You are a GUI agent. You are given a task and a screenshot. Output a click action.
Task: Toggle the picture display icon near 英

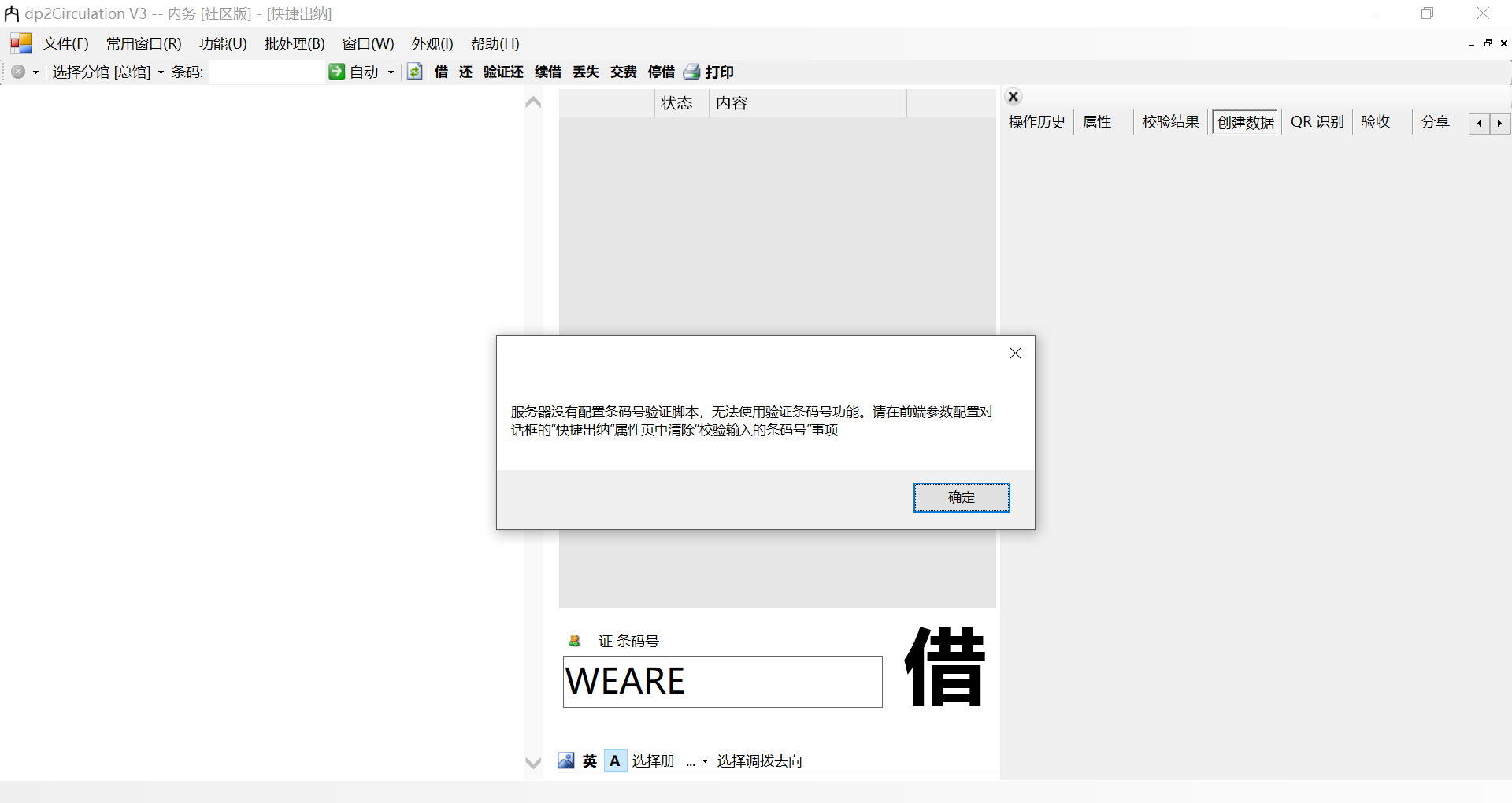[565, 760]
